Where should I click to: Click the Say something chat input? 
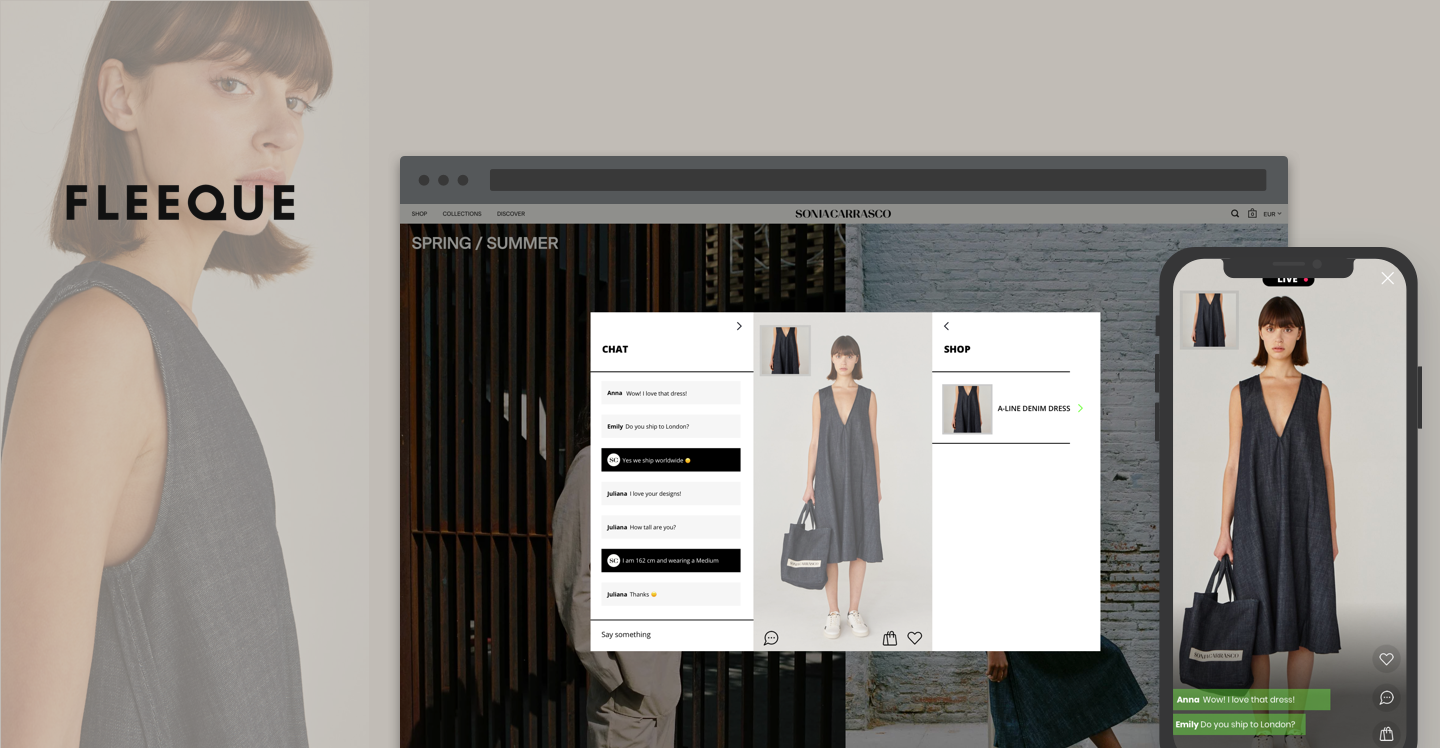670,635
